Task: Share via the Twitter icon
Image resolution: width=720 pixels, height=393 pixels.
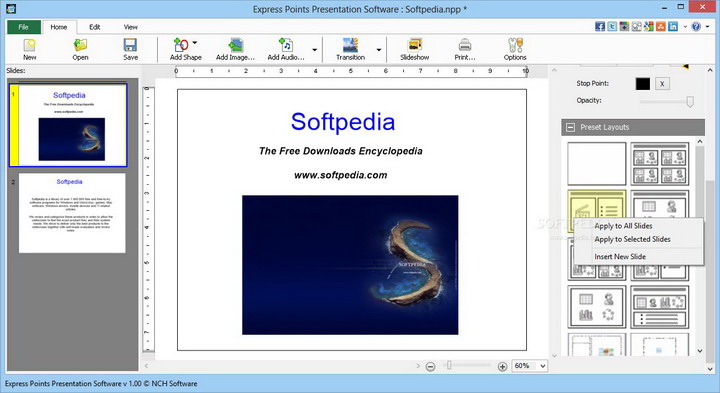Action: (x=612, y=27)
